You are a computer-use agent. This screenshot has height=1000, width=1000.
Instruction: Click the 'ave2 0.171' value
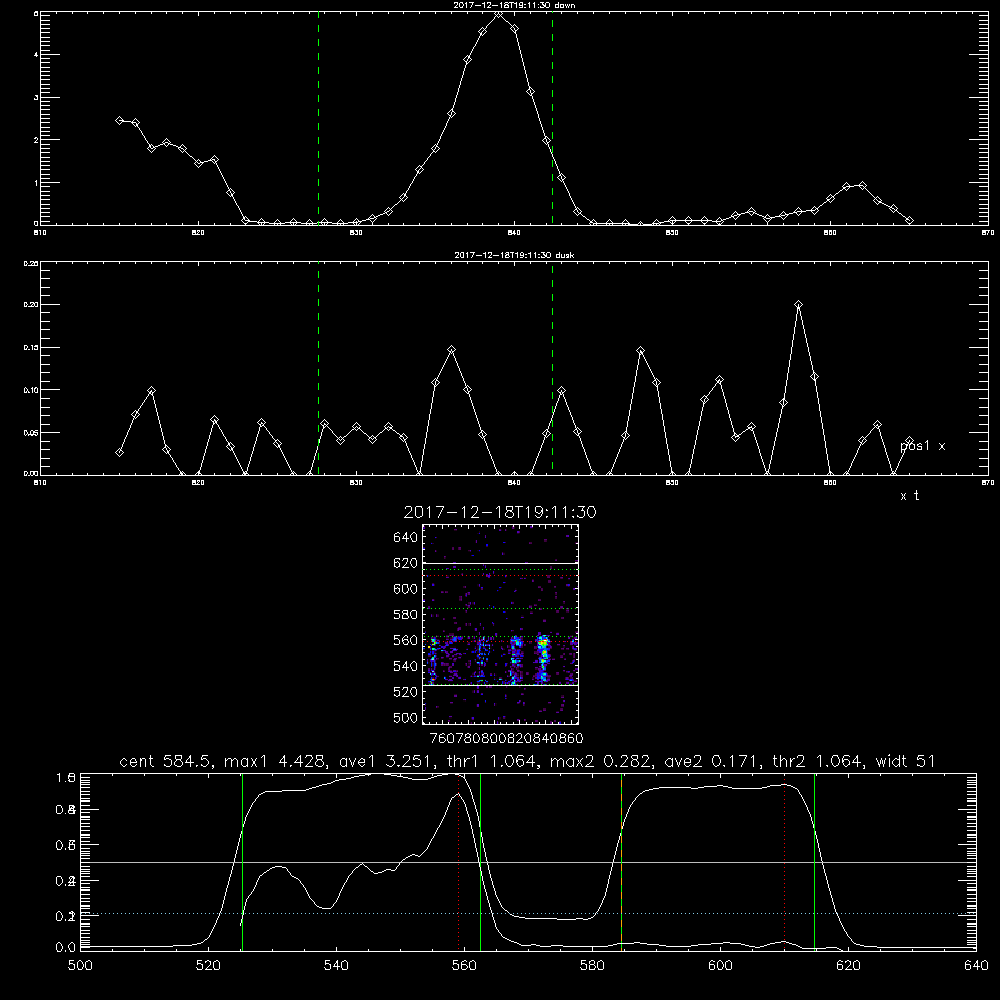[x=713, y=761]
